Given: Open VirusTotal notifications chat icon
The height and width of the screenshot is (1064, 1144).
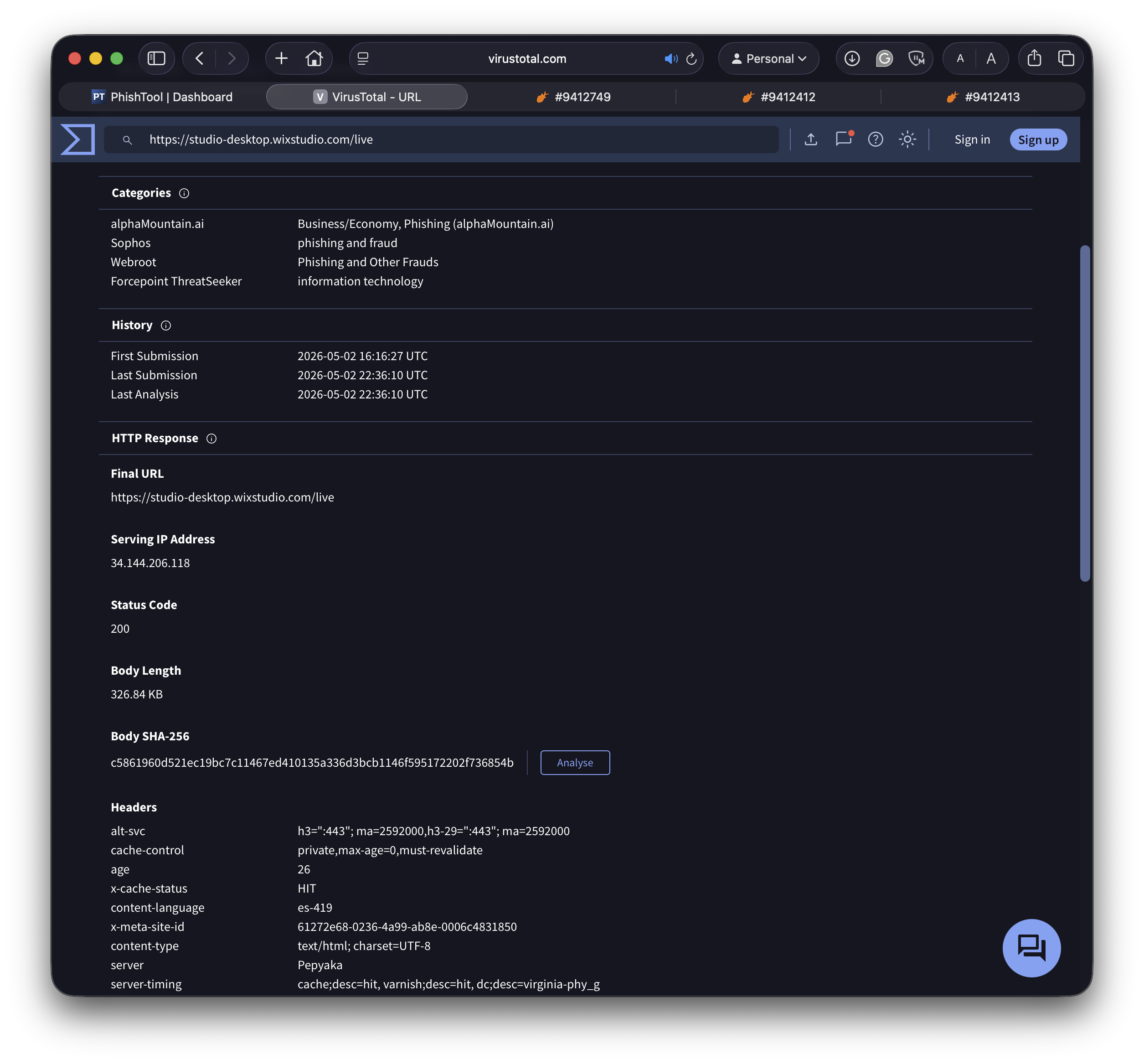Looking at the screenshot, I should point(844,139).
